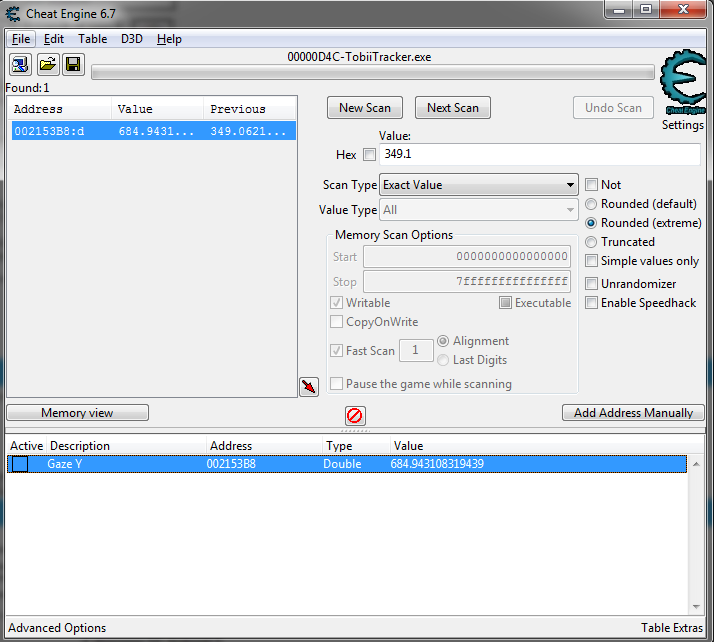Image resolution: width=714 pixels, height=642 pixels.
Task: Toggle the Unrandomizer checkbox
Action: (591, 284)
